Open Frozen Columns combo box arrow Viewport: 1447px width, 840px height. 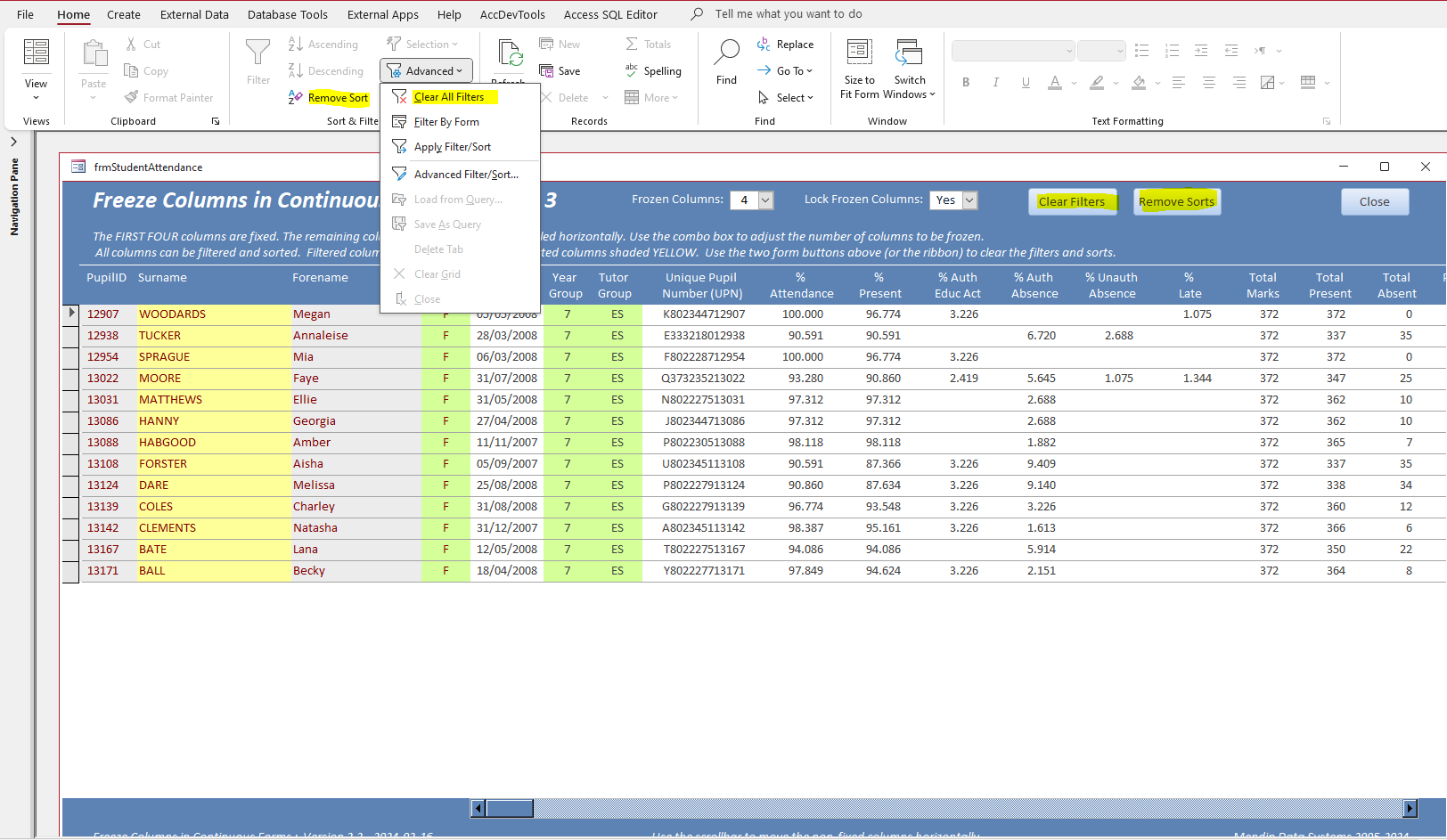(x=765, y=200)
